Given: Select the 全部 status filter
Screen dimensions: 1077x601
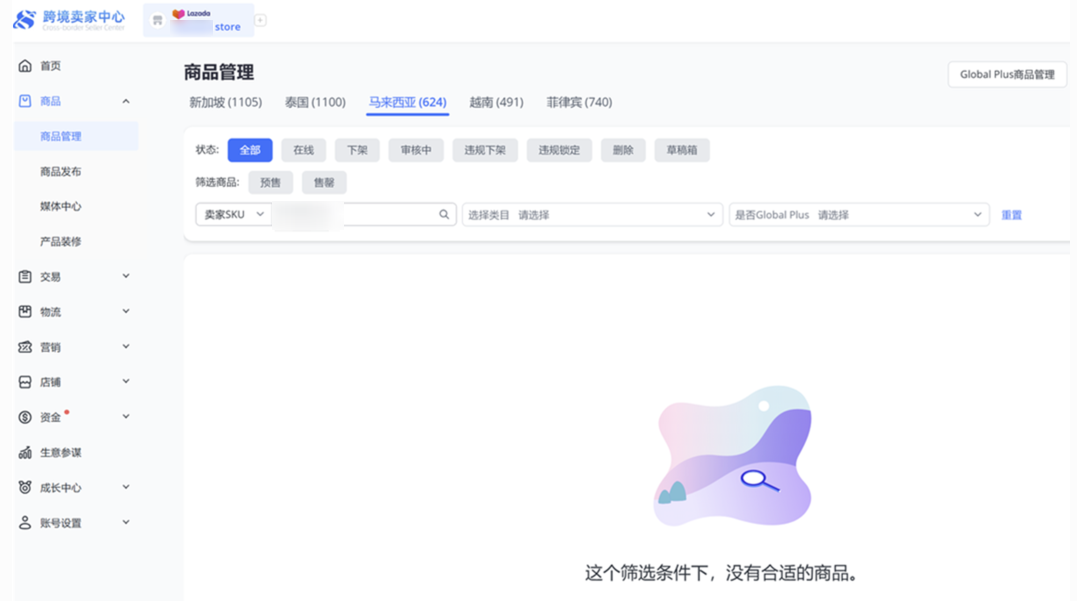Looking at the screenshot, I should [x=250, y=150].
